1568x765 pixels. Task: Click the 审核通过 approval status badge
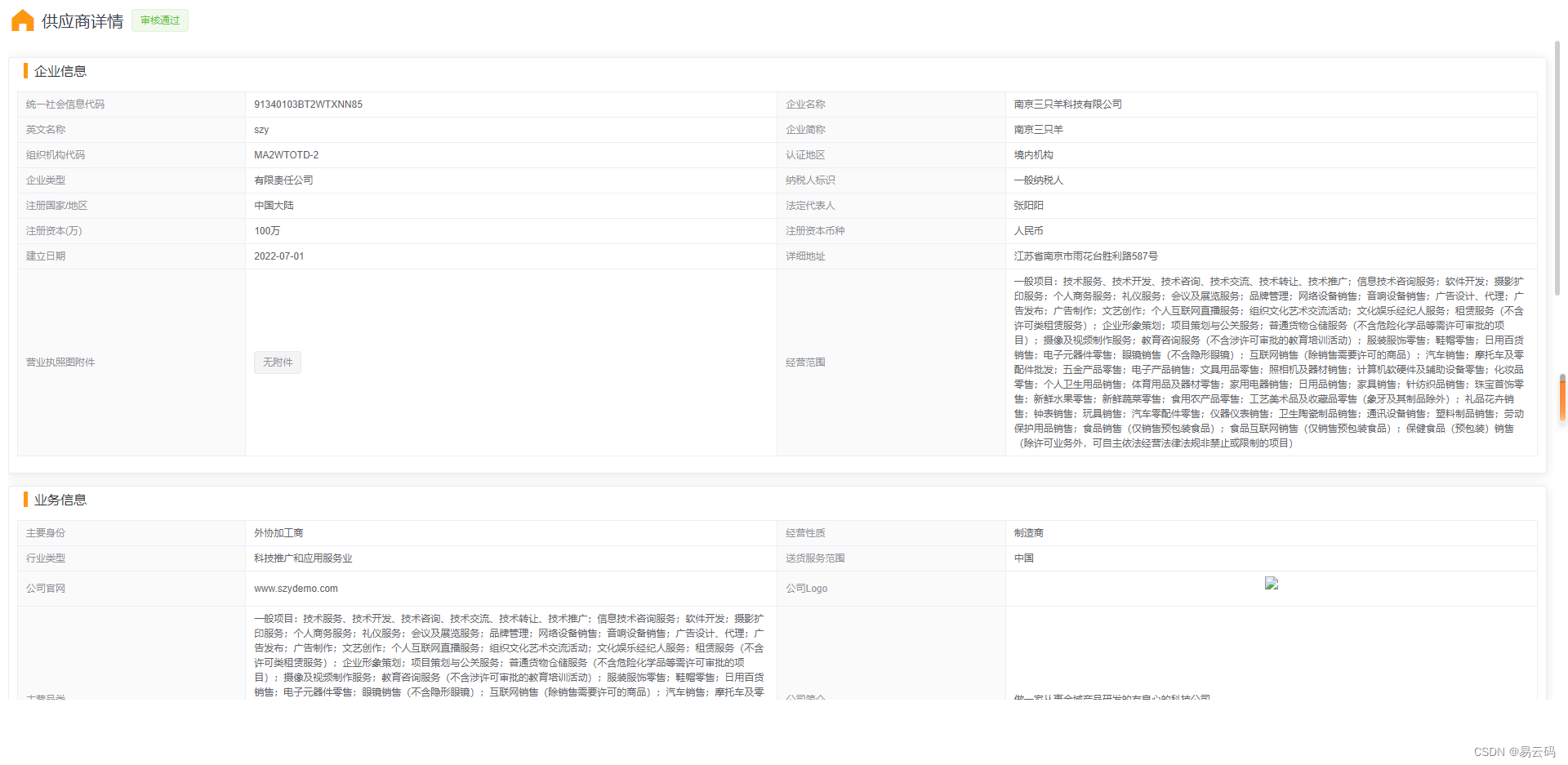pyautogui.click(x=159, y=20)
